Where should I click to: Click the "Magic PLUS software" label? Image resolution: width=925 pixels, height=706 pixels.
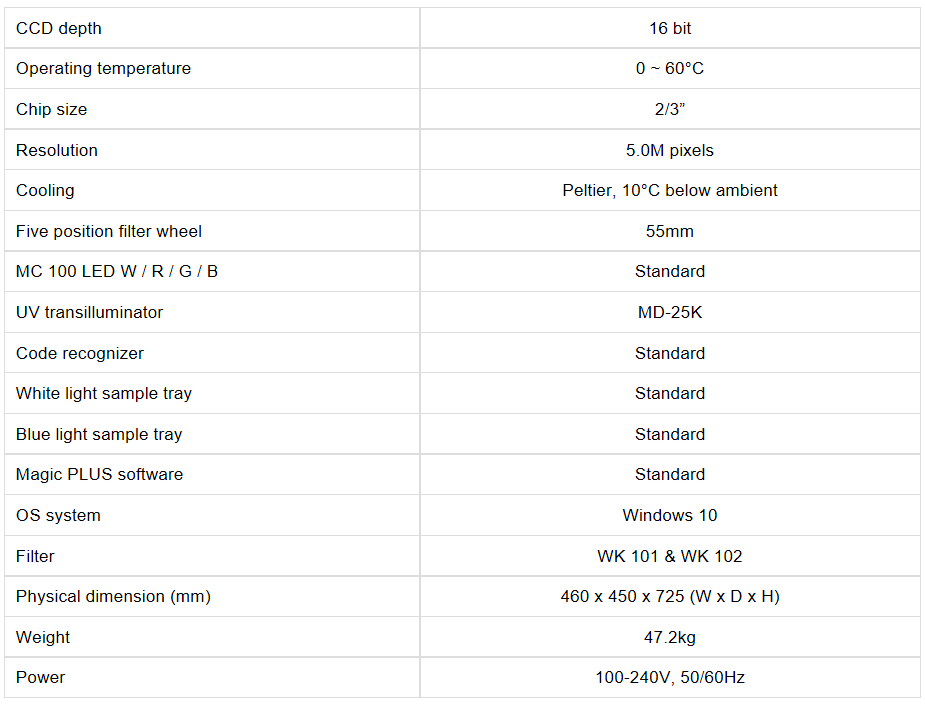(99, 474)
